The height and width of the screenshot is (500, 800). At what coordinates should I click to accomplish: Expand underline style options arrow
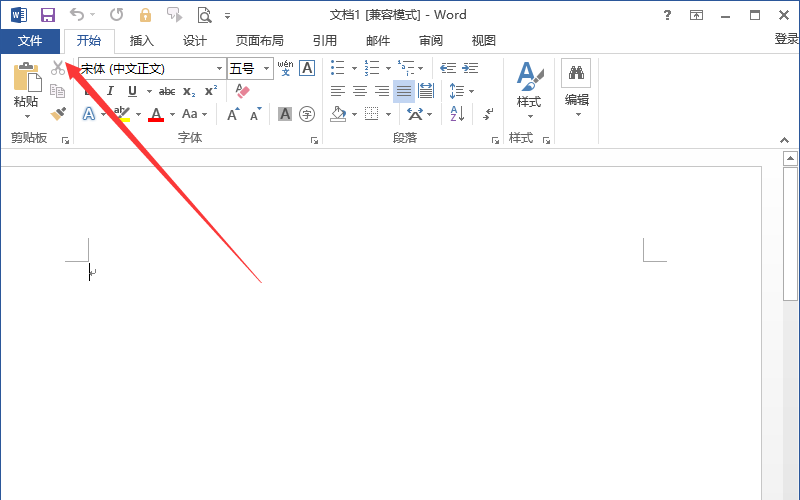149,91
